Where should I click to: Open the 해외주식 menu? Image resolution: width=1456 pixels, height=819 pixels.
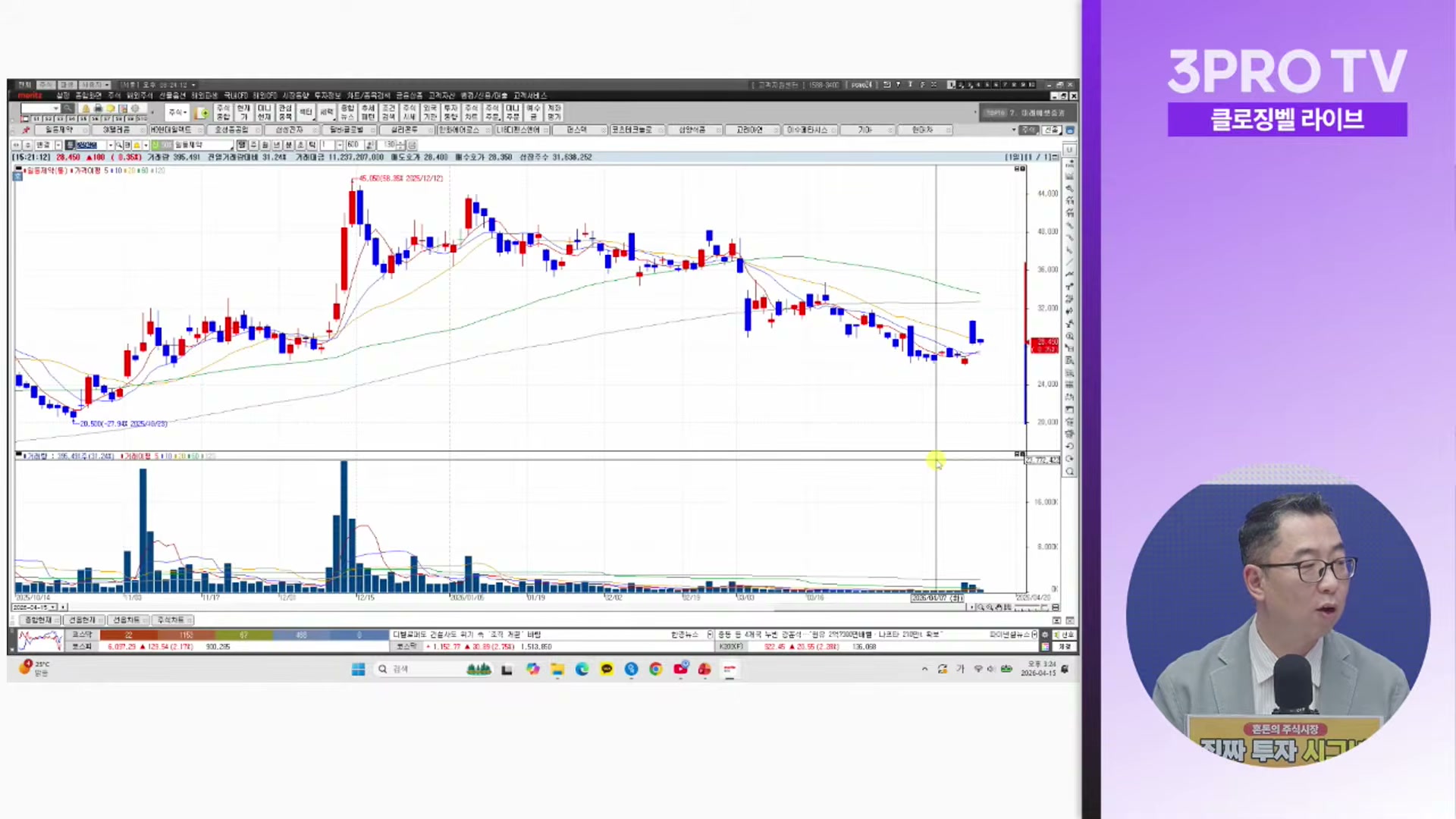point(140,96)
